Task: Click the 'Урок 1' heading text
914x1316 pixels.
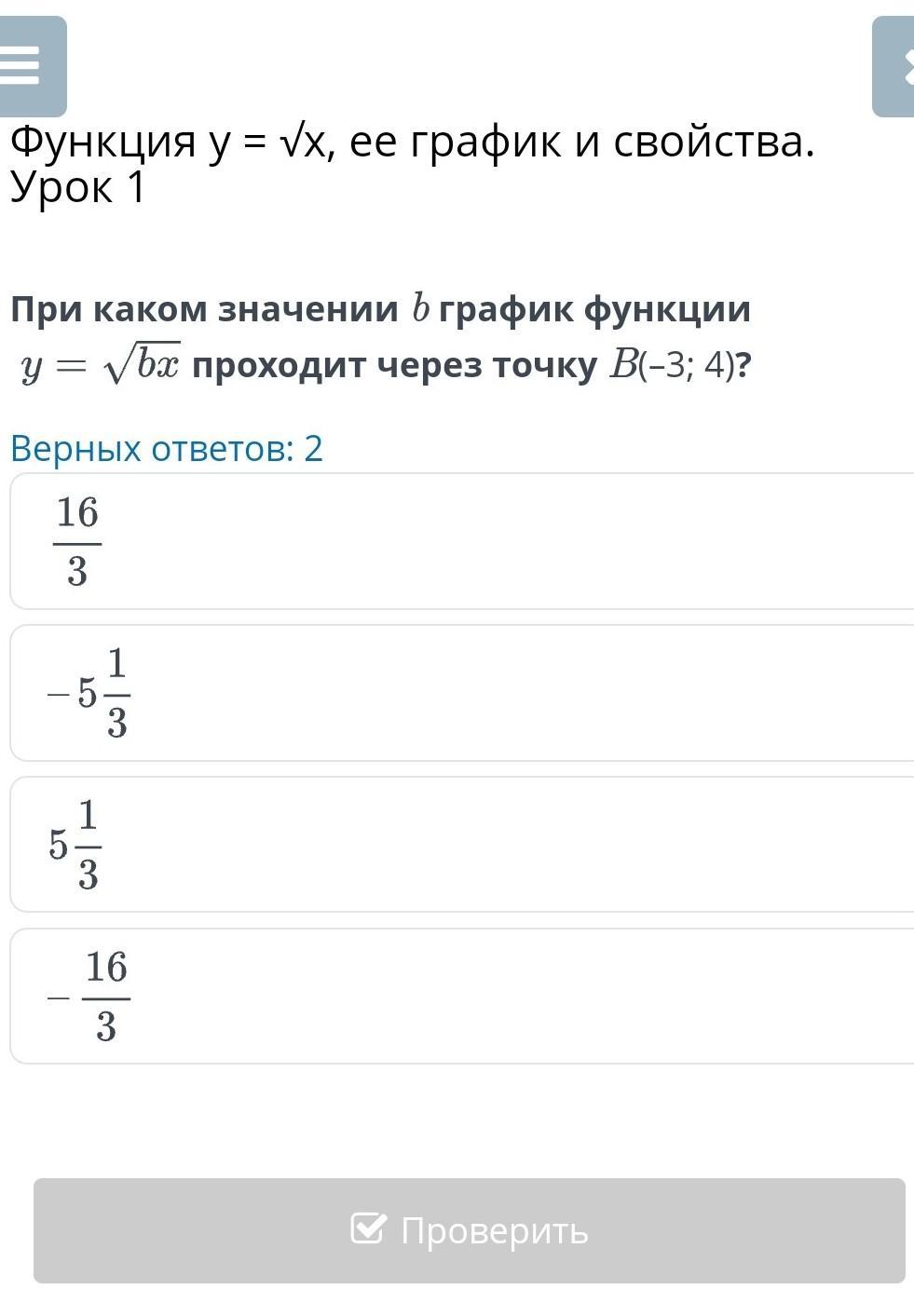Action: click(x=78, y=187)
